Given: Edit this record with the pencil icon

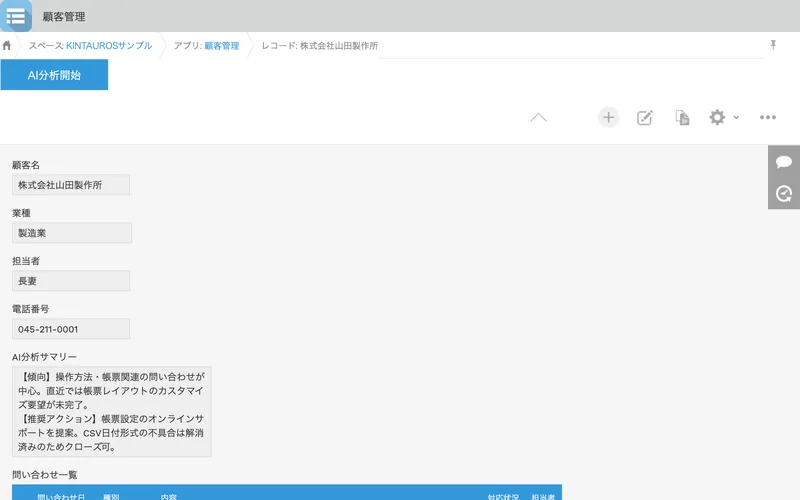Looking at the screenshot, I should pos(645,117).
